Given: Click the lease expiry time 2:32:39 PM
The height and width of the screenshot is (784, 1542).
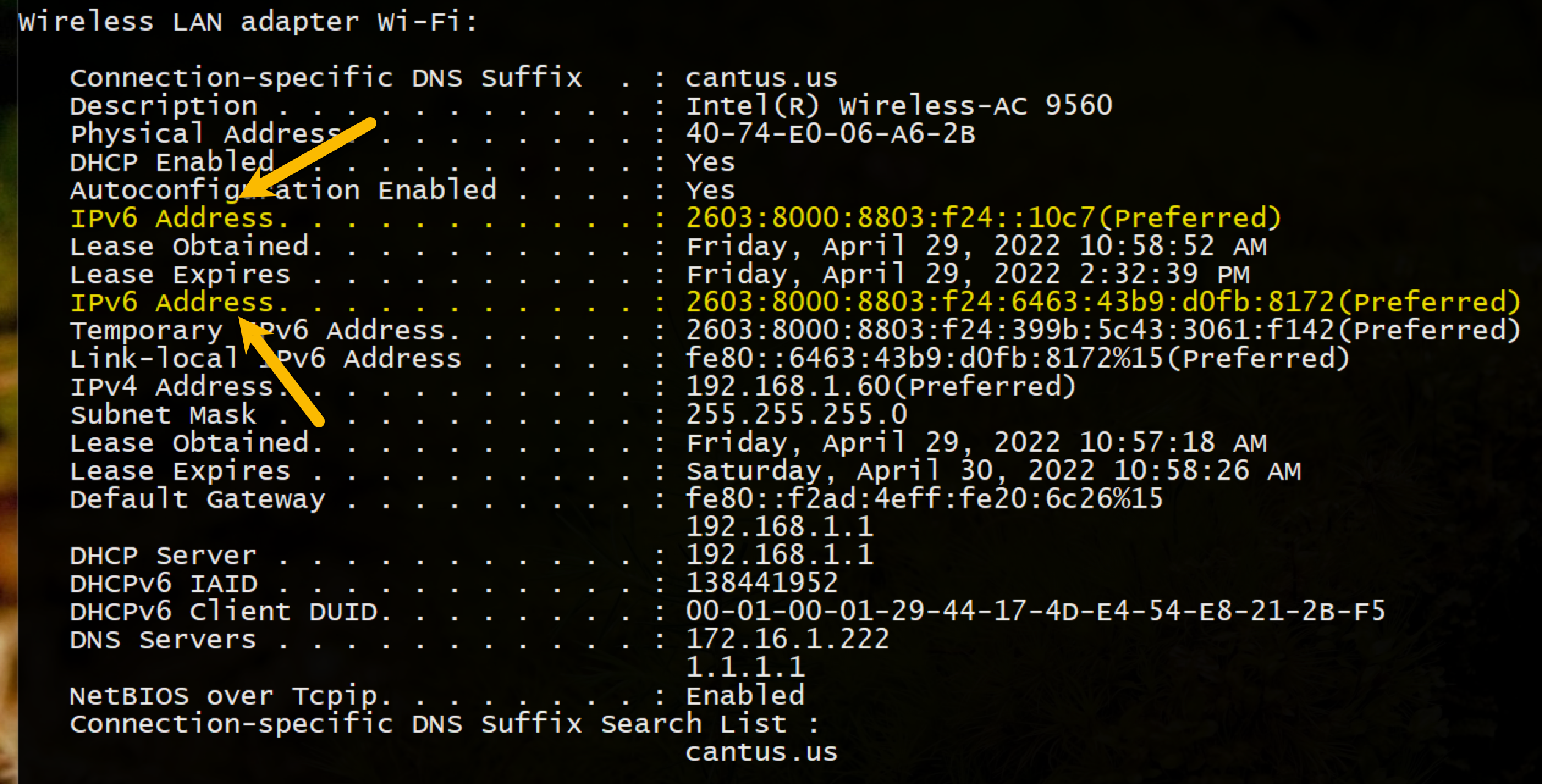Looking at the screenshot, I should tap(1164, 274).
